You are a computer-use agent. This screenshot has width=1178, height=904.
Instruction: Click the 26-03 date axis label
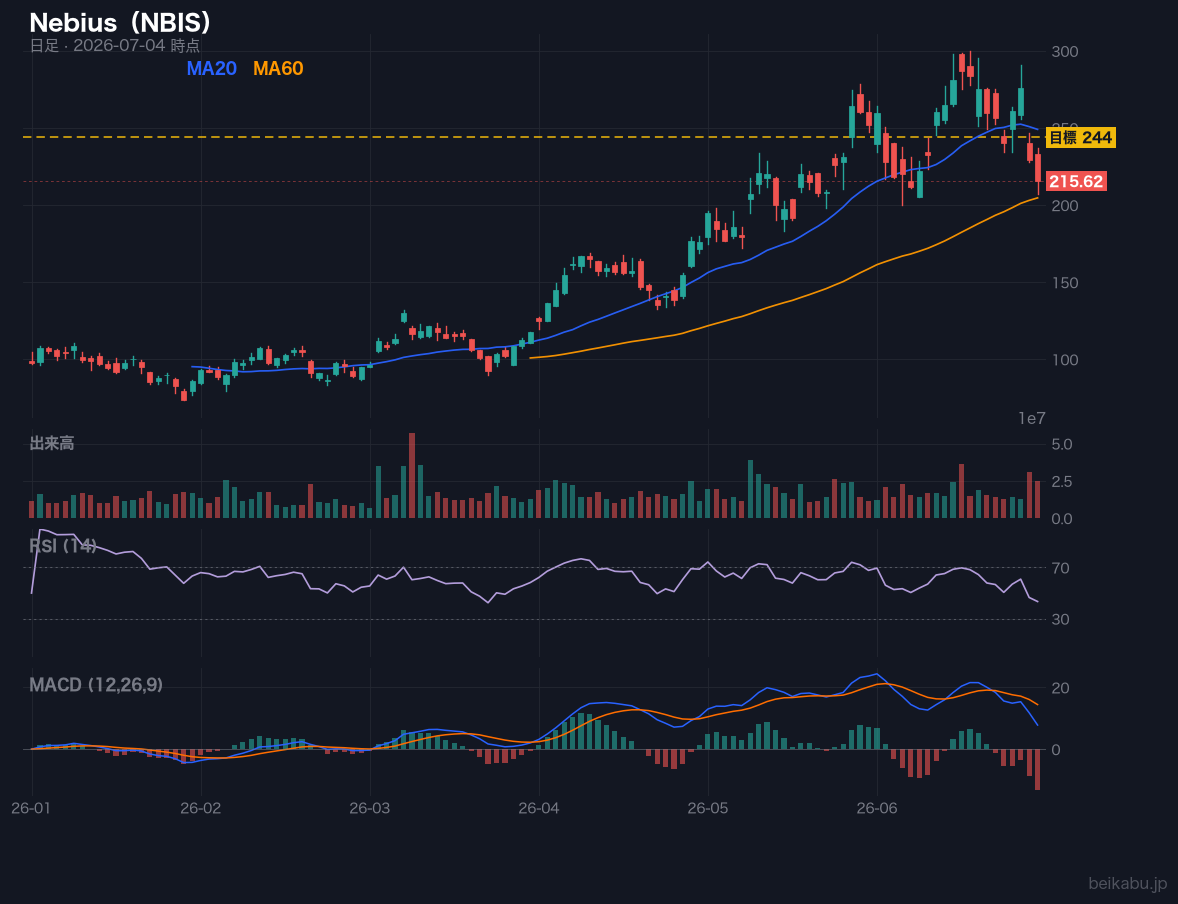[x=370, y=809]
